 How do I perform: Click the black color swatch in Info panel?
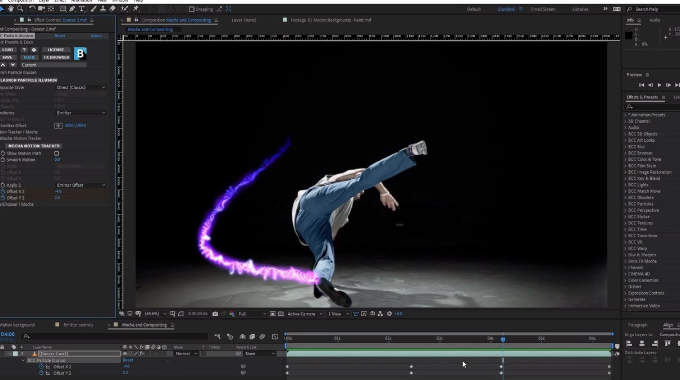628,36
